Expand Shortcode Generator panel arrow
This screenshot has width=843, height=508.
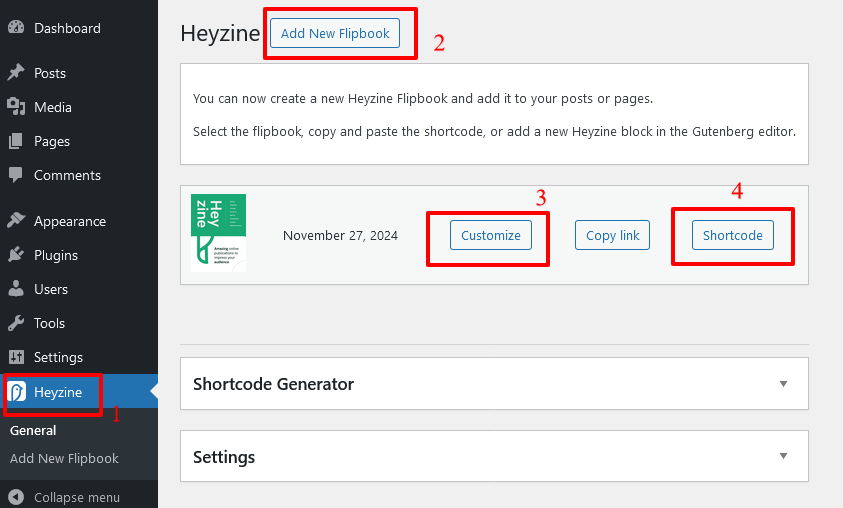(x=783, y=384)
